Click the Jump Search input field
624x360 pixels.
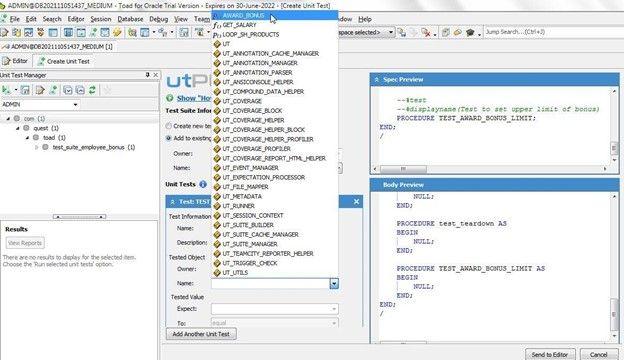tap(553, 32)
